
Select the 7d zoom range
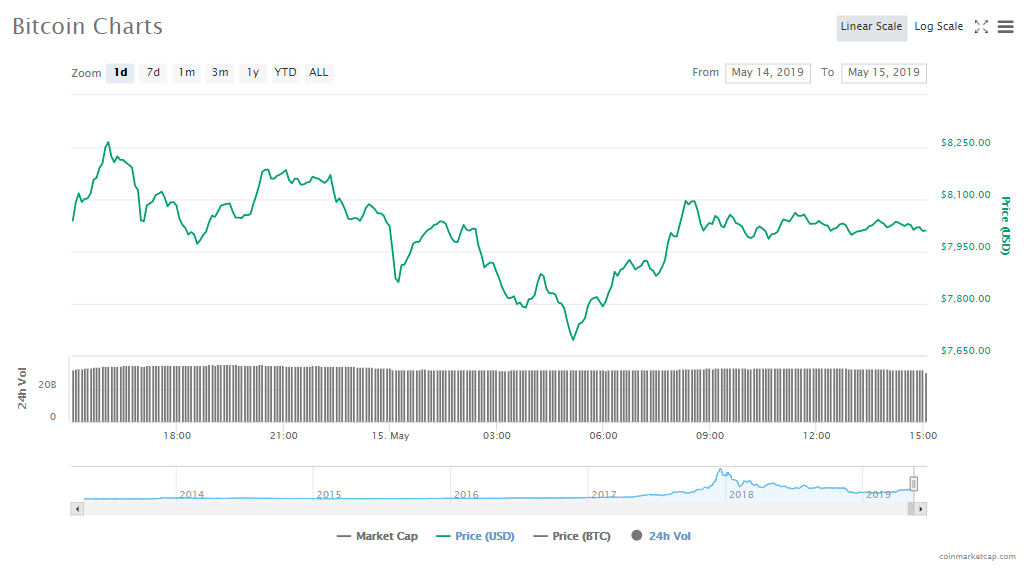[x=153, y=73]
